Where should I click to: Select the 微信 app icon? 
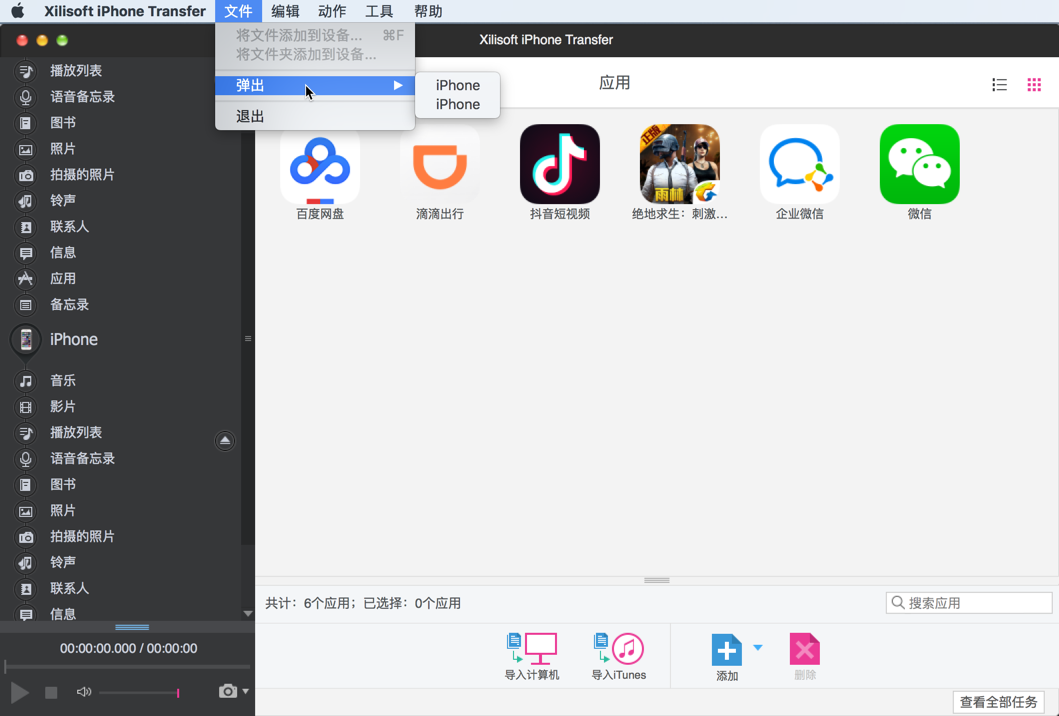[x=920, y=164]
